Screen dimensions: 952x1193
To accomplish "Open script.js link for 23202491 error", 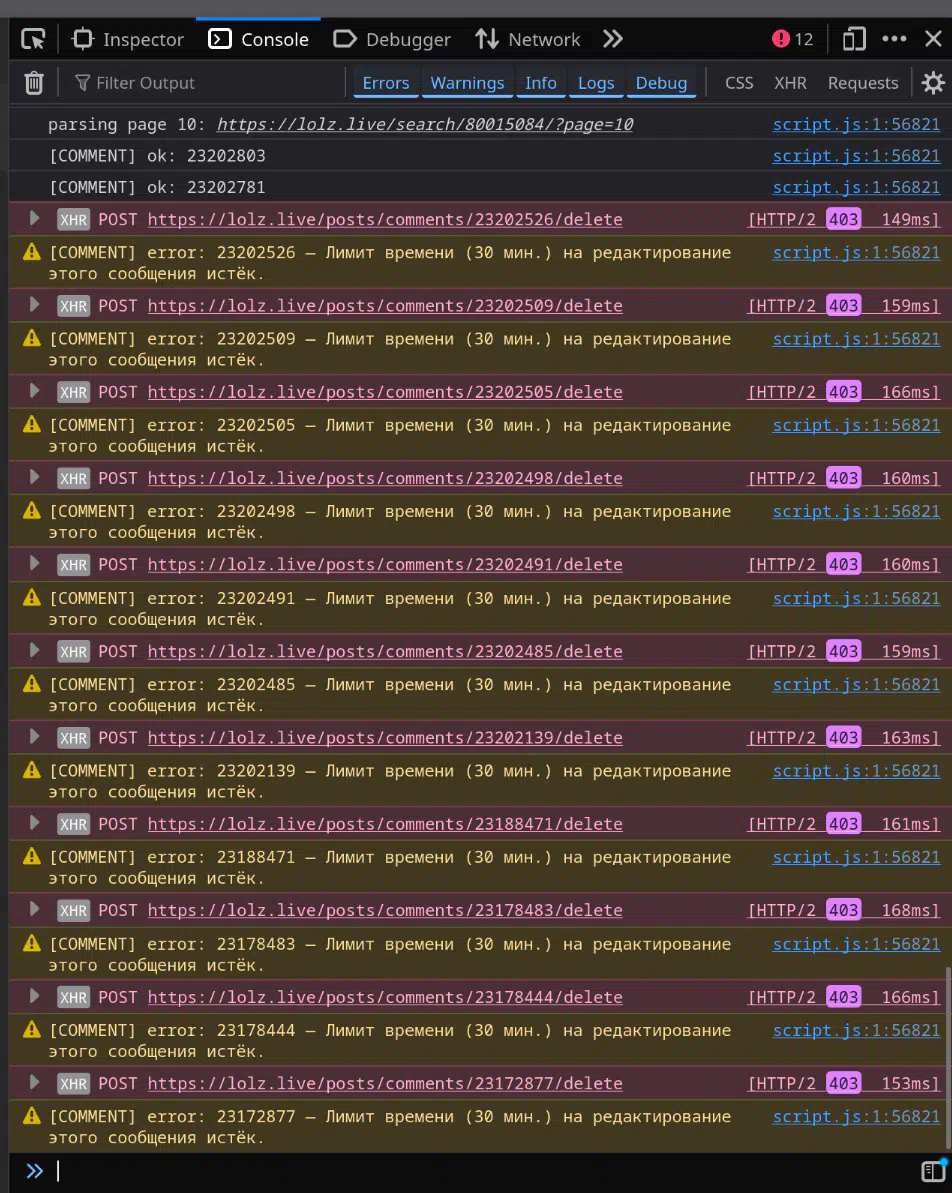I will 856,598.
